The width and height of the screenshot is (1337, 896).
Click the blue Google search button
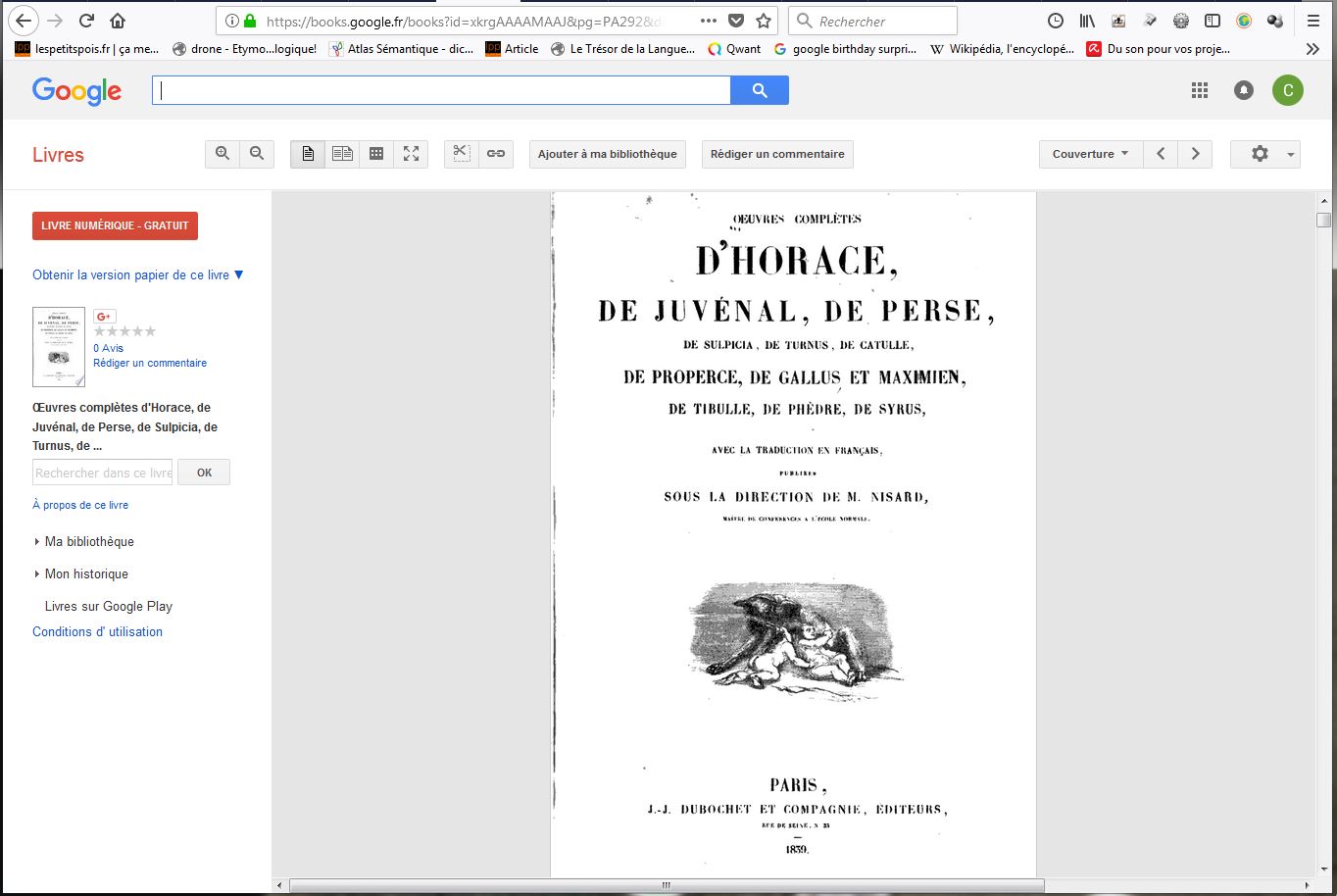point(760,90)
